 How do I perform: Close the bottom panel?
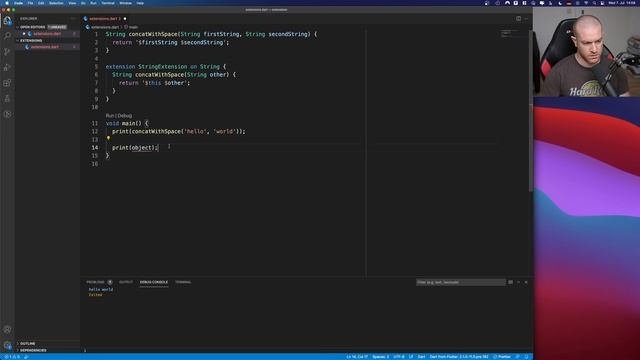(526, 282)
